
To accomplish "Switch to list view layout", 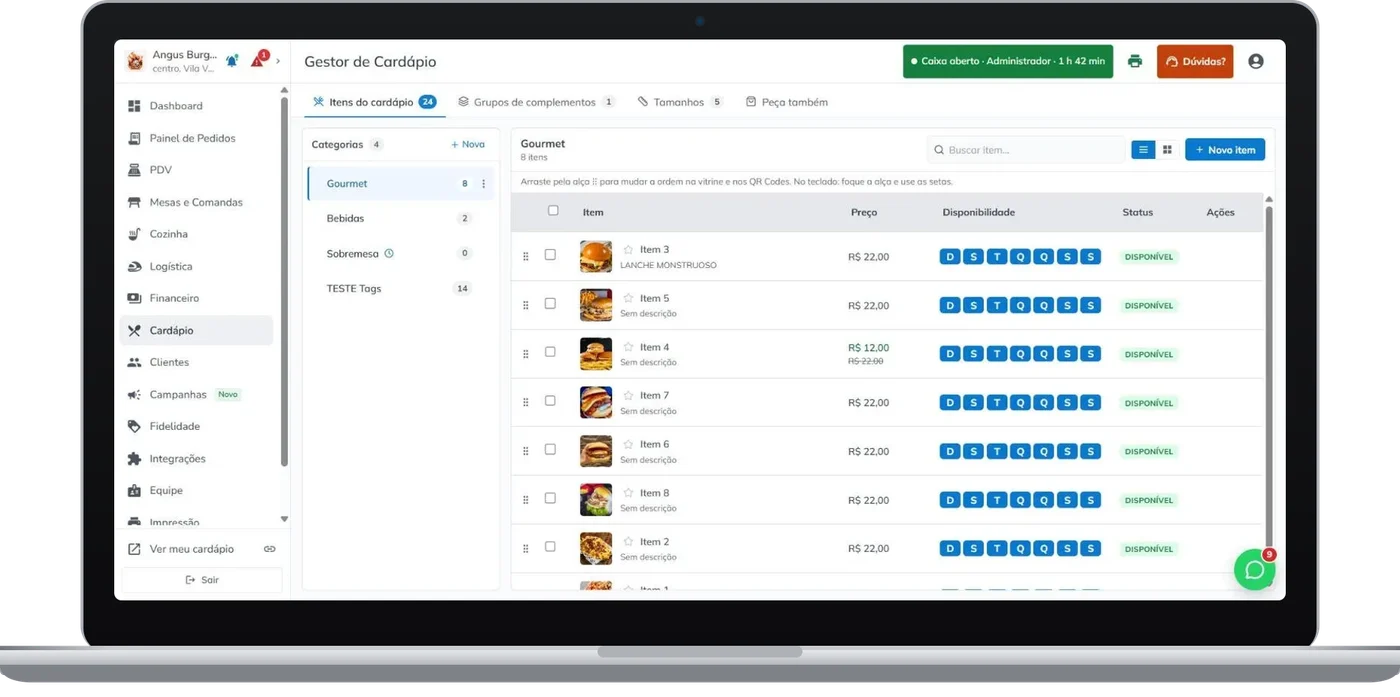I will [1143, 150].
